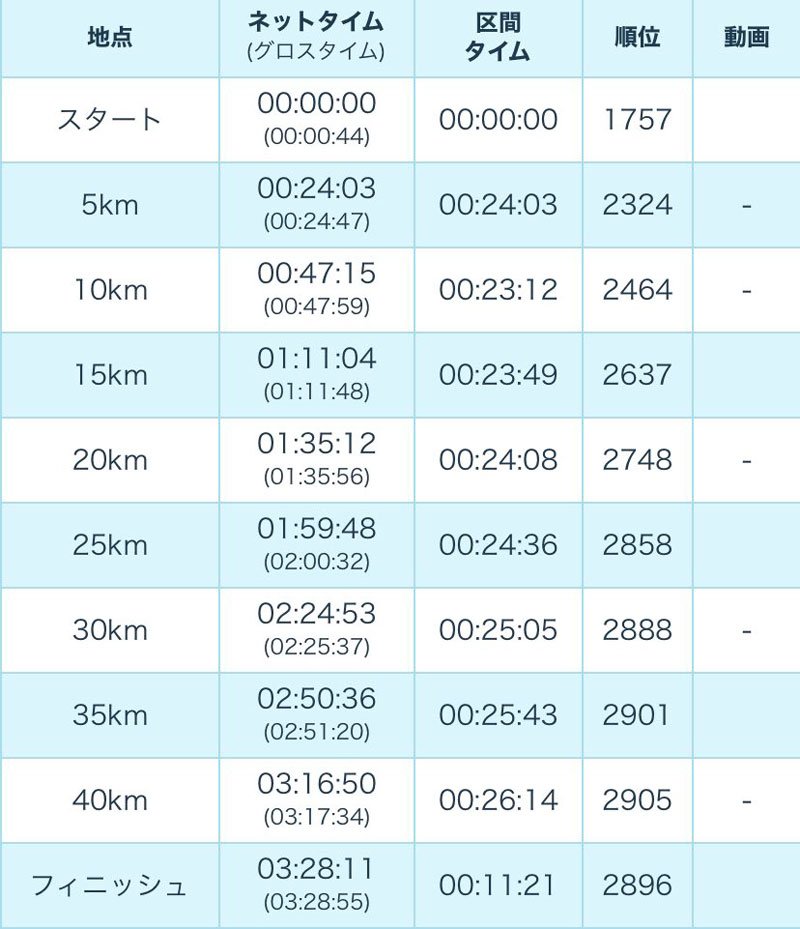Click the dash in the 40km 動画 cell

[x=746, y=802]
